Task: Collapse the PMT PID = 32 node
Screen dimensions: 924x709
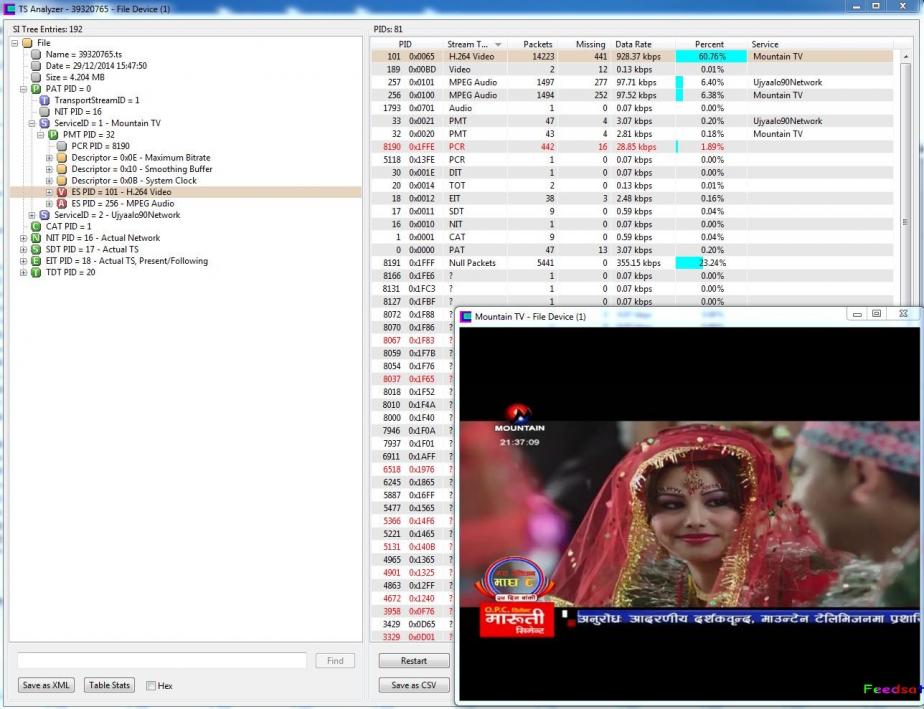Action: 41,135
